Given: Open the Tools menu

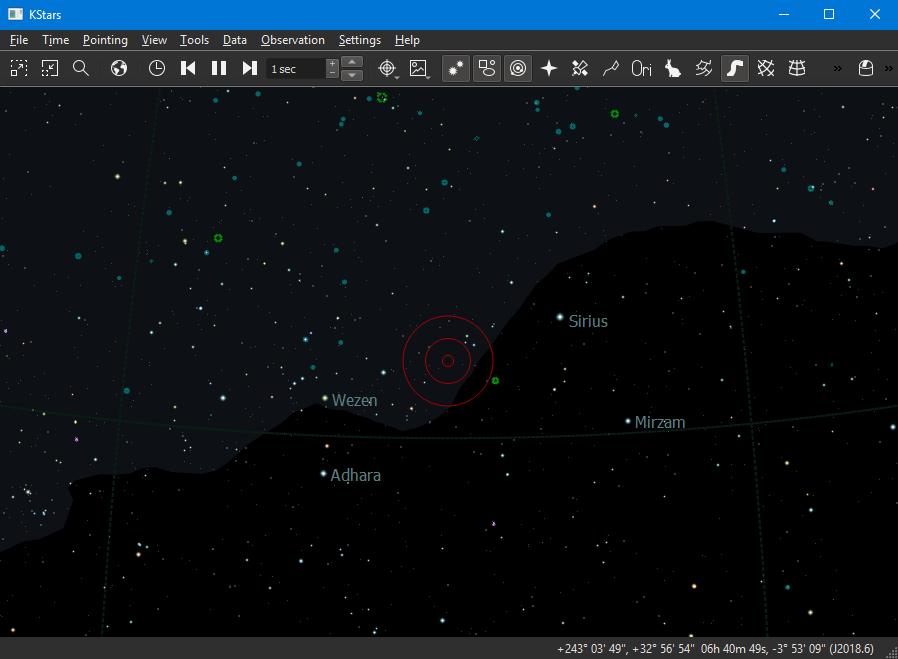Looking at the screenshot, I should pos(195,40).
